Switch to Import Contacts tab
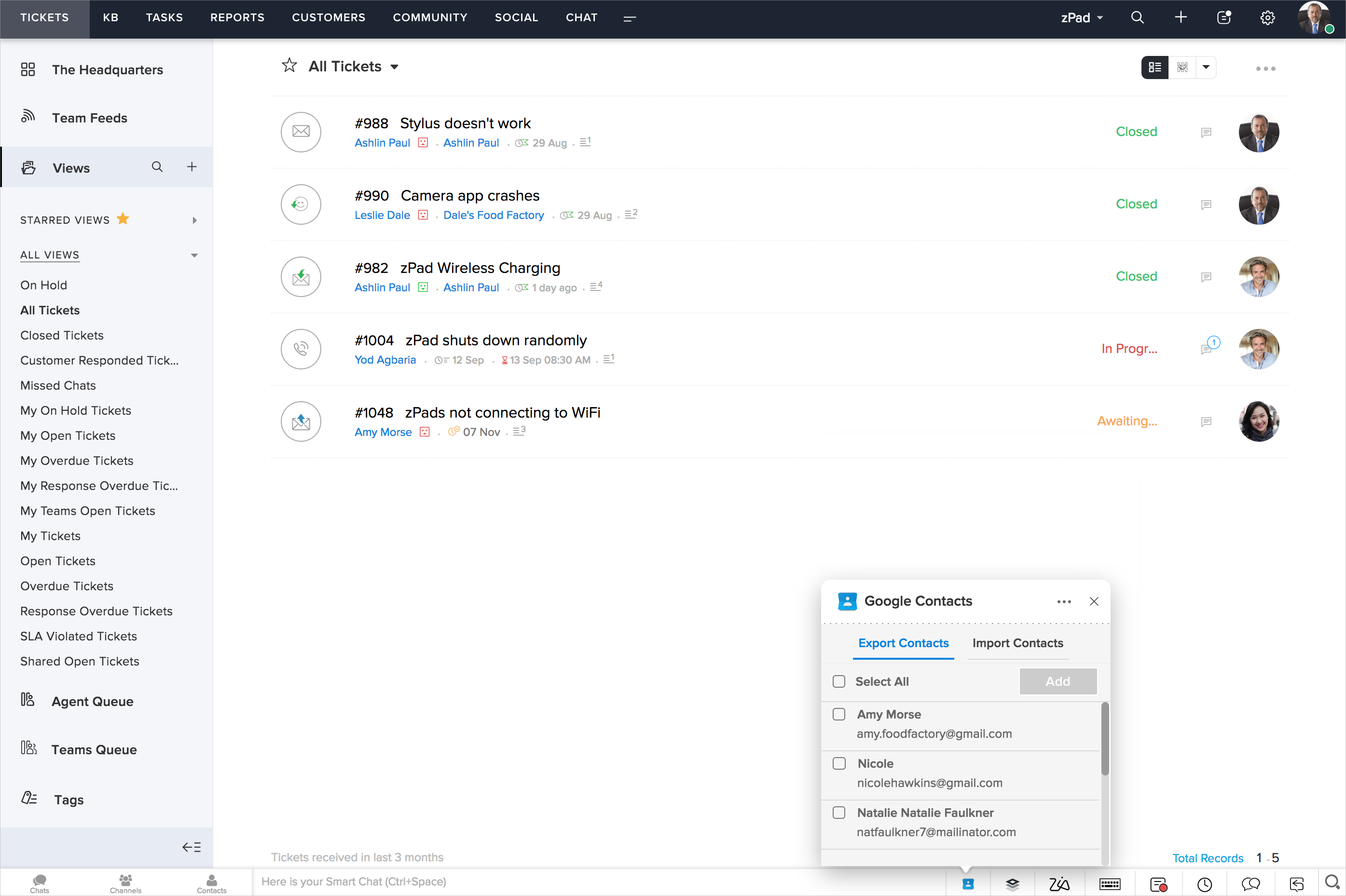Image resolution: width=1346 pixels, height=896 pixels. click(x=1017, y=643)
